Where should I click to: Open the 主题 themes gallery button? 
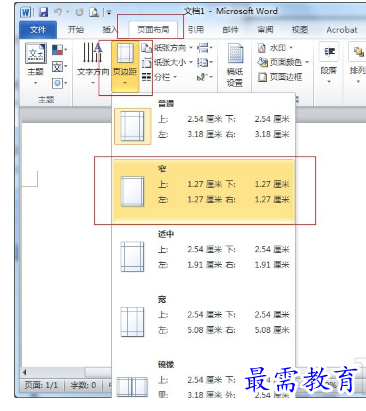pyautogui.click(x=36, y=64)
